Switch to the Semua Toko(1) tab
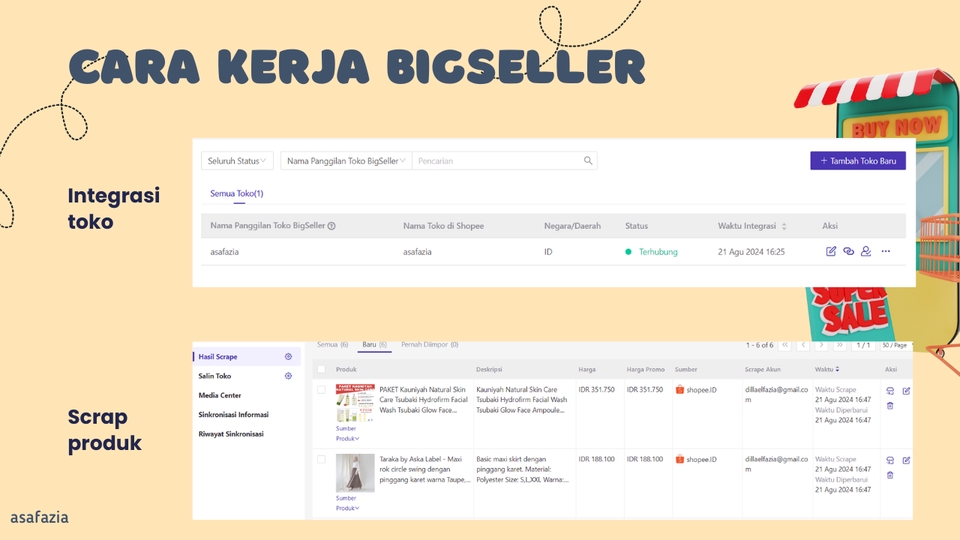Image resolution: width=960 pixels, height=540 pixels. pyautogui.click(x=236, y=193)
